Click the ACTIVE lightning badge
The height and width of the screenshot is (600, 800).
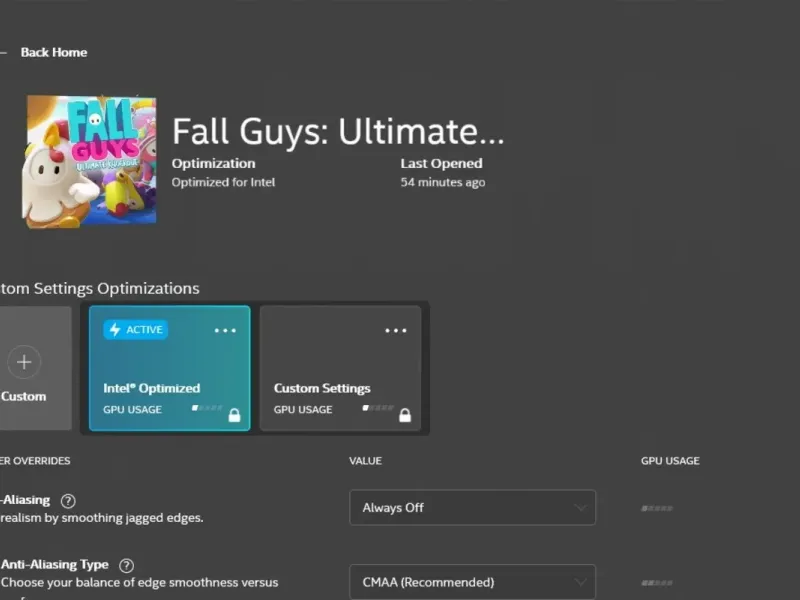136,330
